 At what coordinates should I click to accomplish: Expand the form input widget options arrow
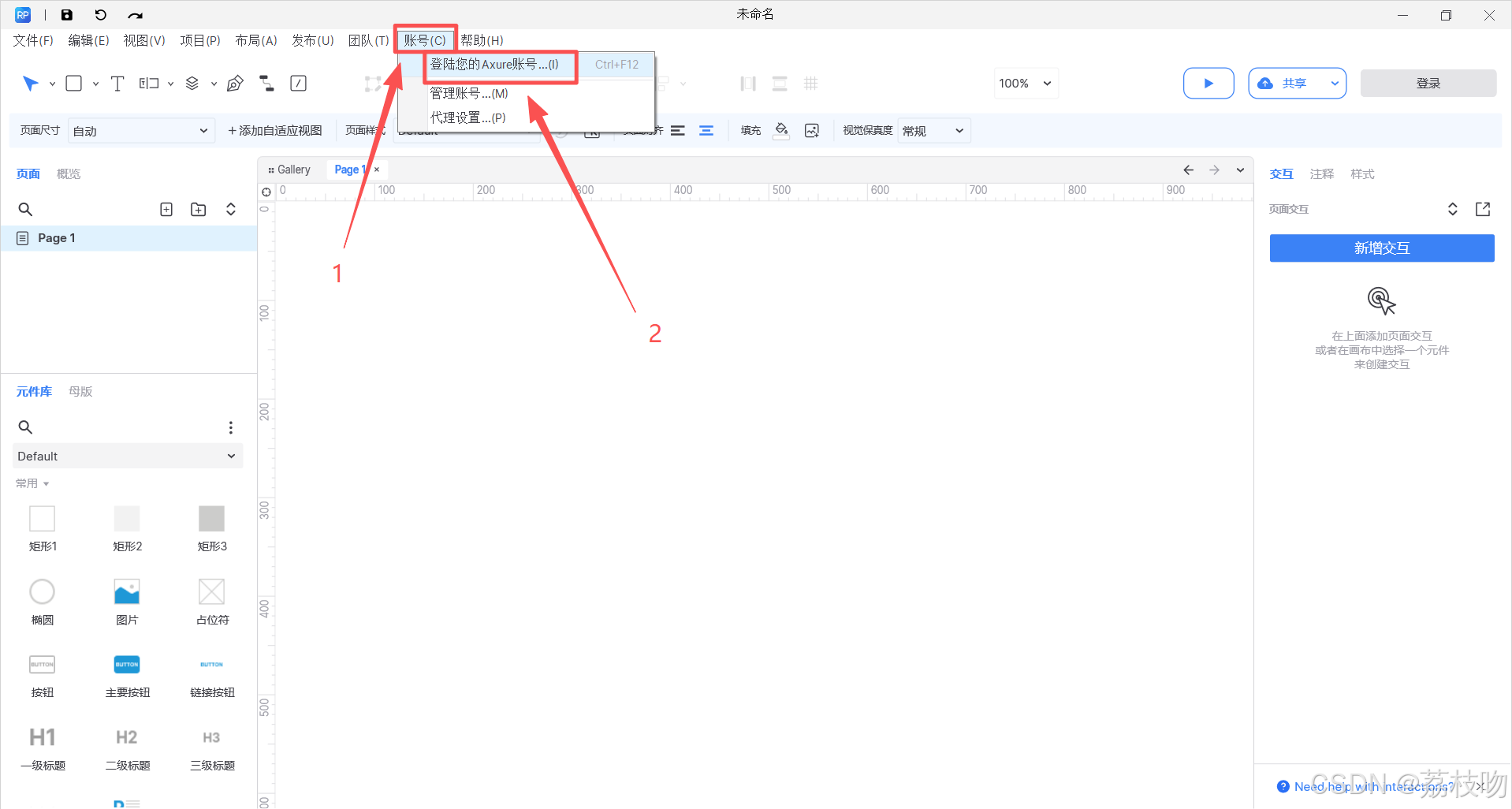[x=170, y=84]
